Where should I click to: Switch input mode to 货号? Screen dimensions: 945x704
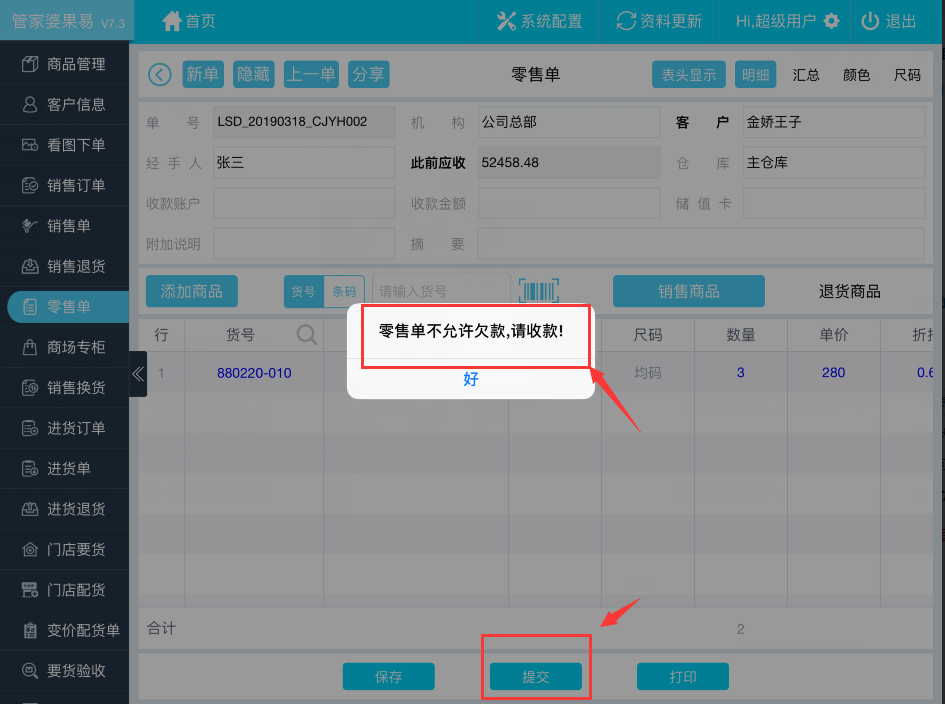[x=303, y=291]
